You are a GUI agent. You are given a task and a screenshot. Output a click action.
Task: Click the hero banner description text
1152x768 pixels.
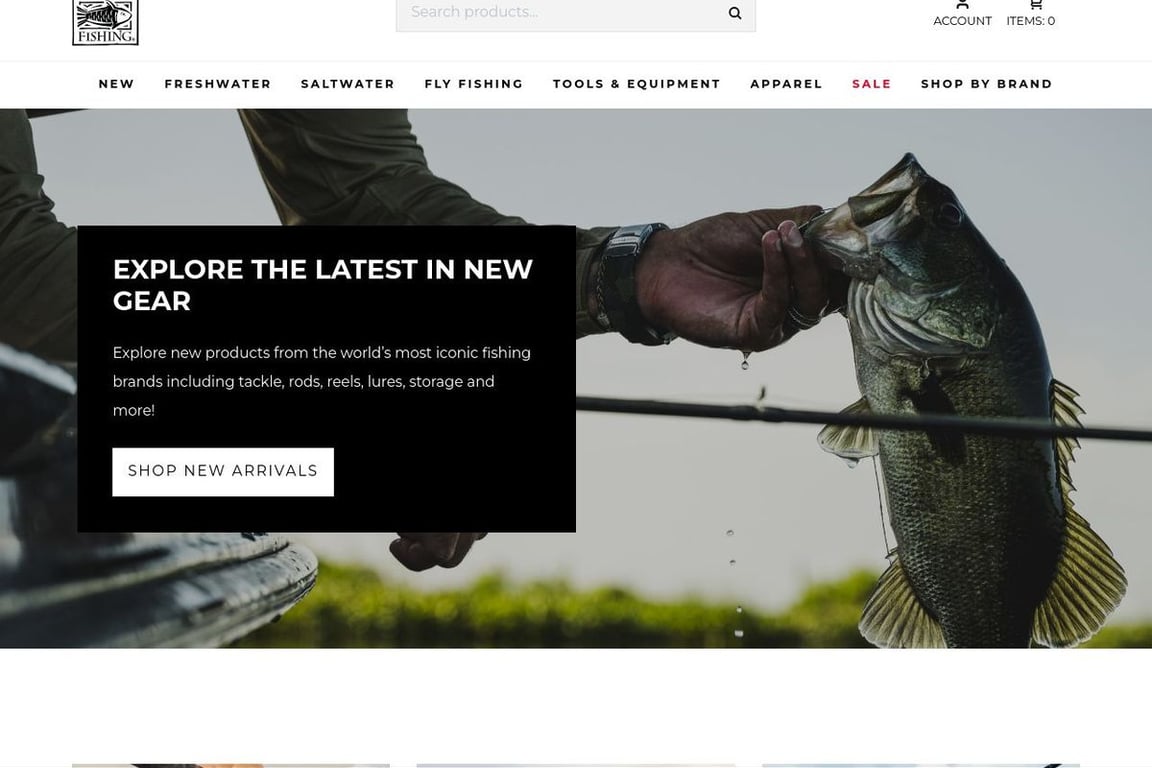pyautogui.click(x=322, y=381)
